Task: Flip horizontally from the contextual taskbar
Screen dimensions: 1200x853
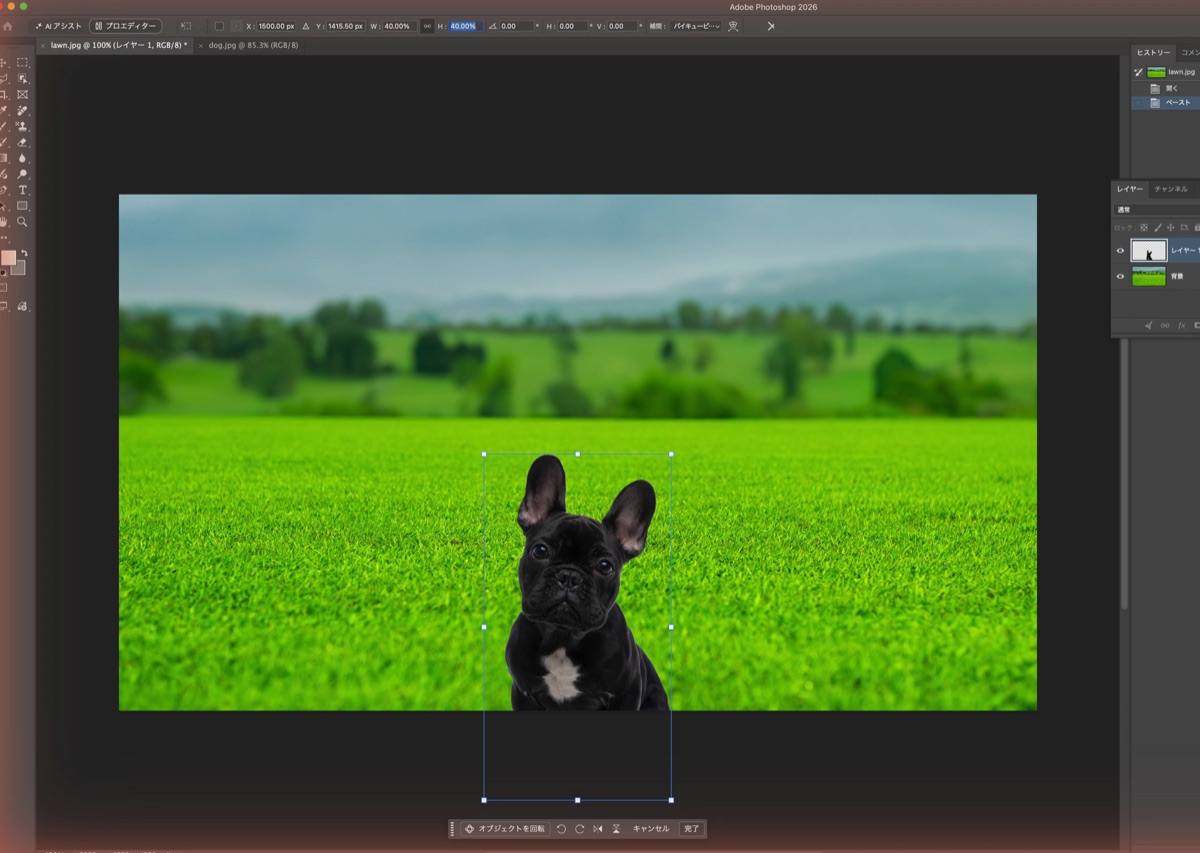Action: (598, 829)
